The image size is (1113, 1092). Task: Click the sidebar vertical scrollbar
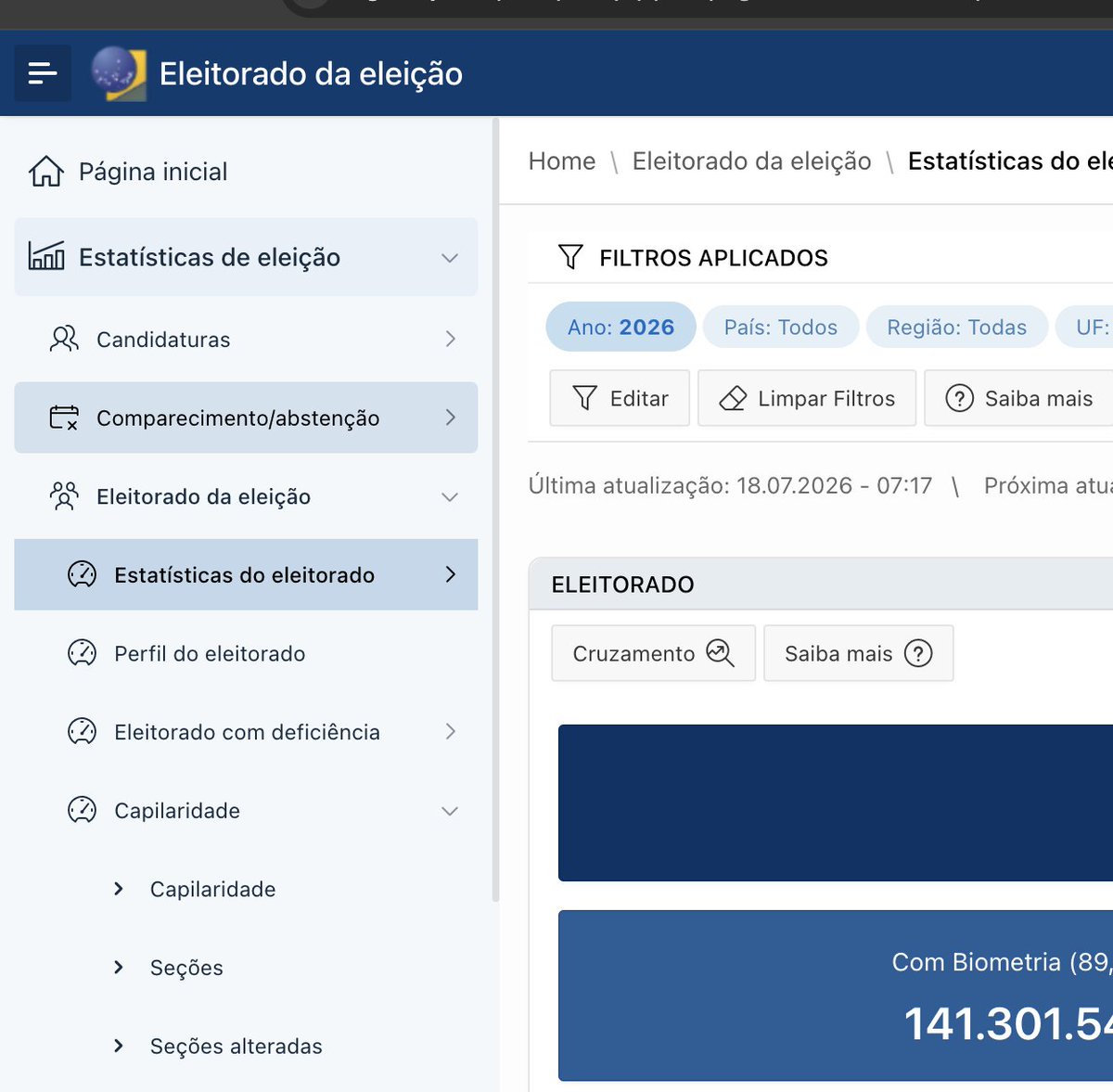coord(495,510)
